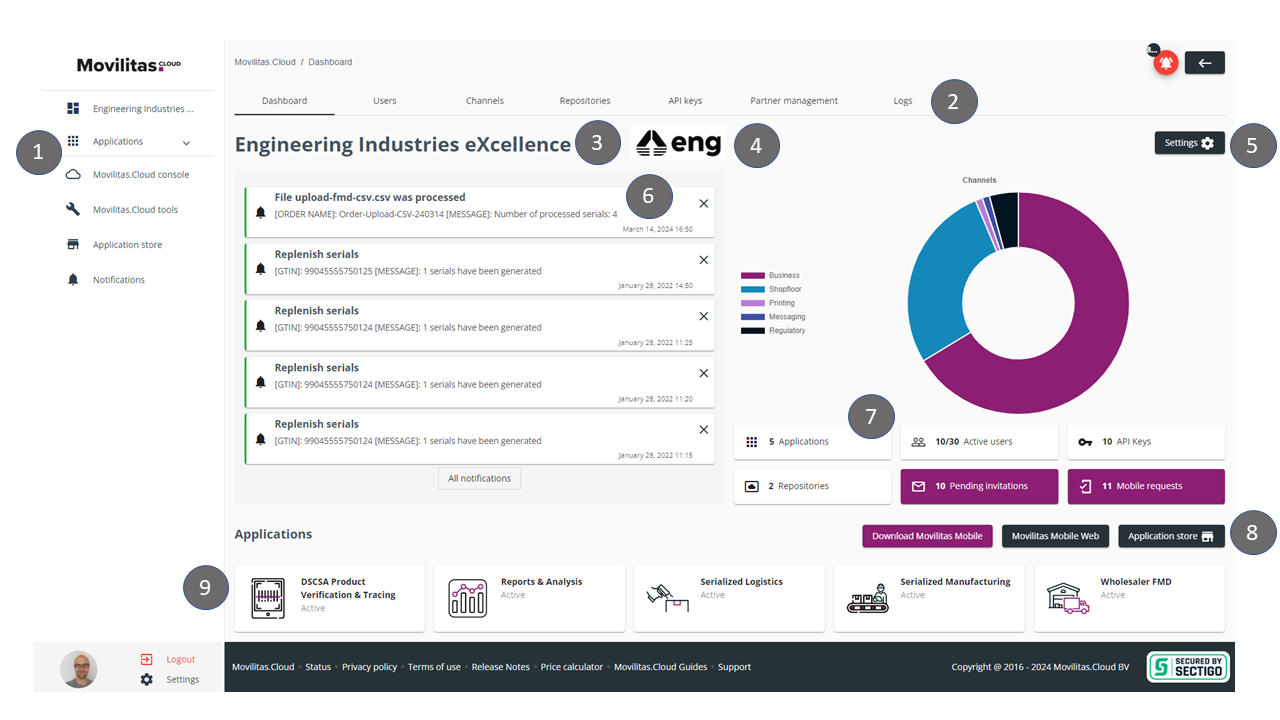Click the Serialized Manufacturing conveyor icon
The image size is (1280, 720).
[x=867, y=598]
